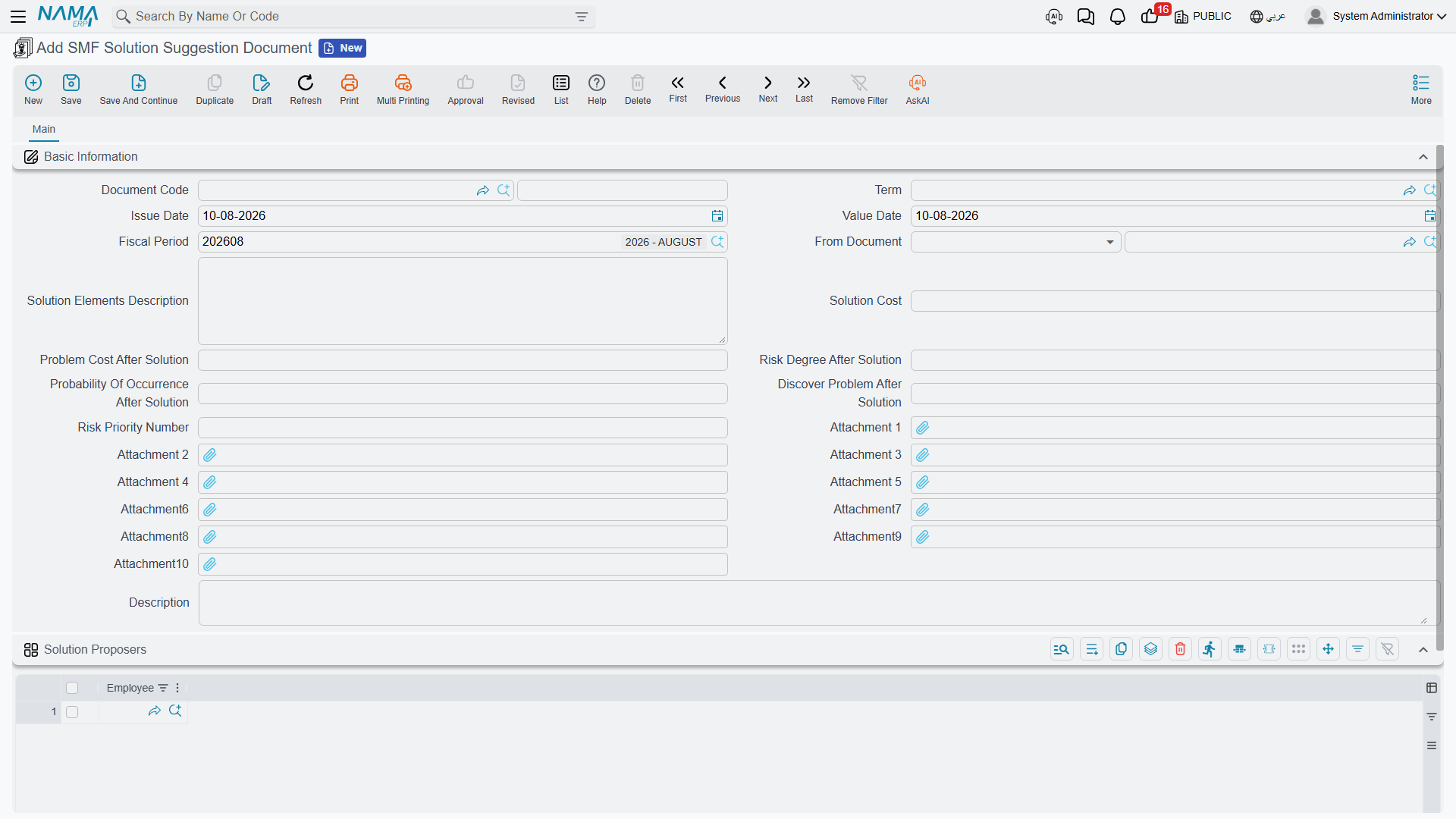
Task: Open Value Date calendar picker
Action: pyautogui.click(x=1430, y=216)
